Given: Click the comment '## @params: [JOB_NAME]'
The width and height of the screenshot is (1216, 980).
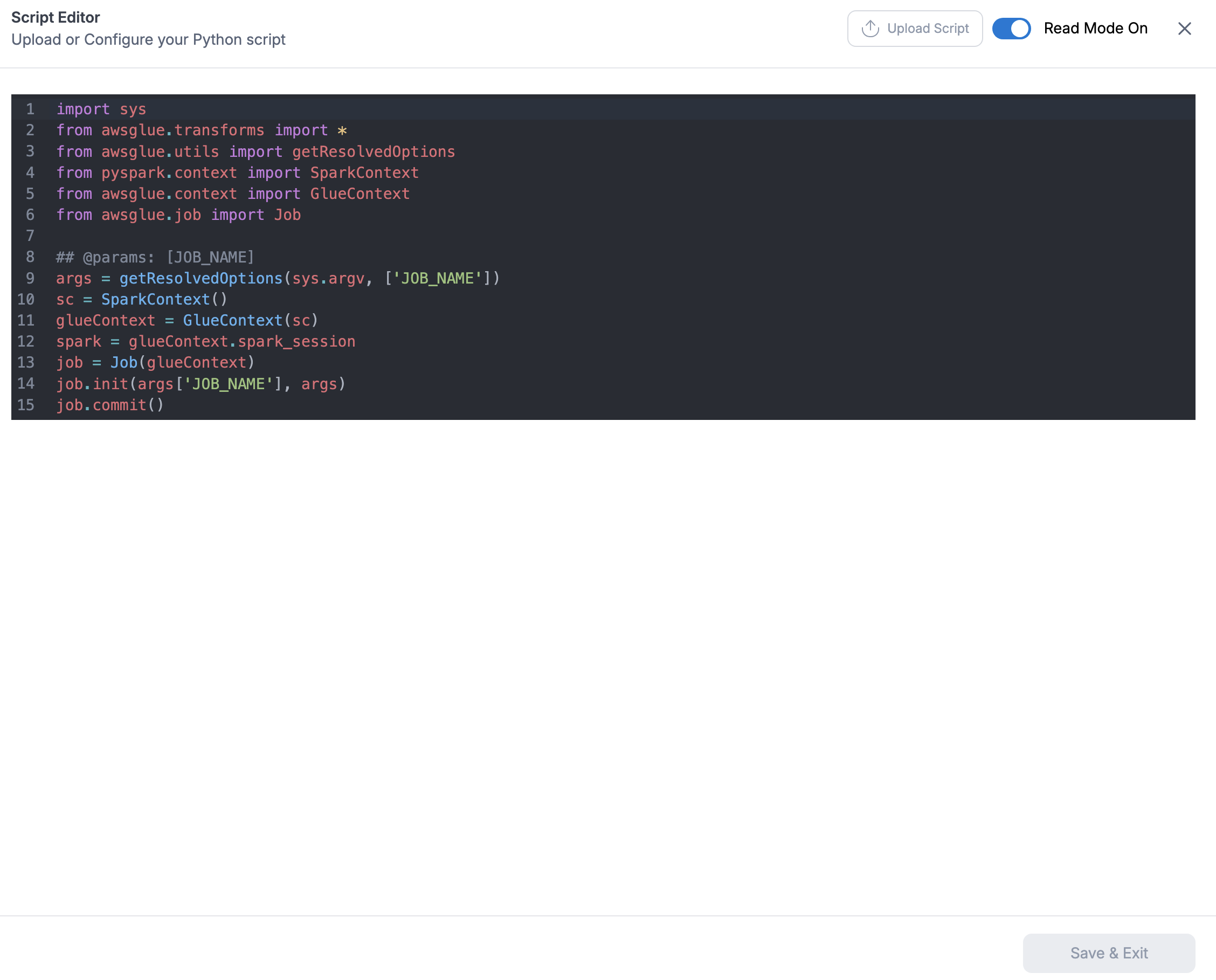Looking at the screenshot, I should (x=155, y=258).
